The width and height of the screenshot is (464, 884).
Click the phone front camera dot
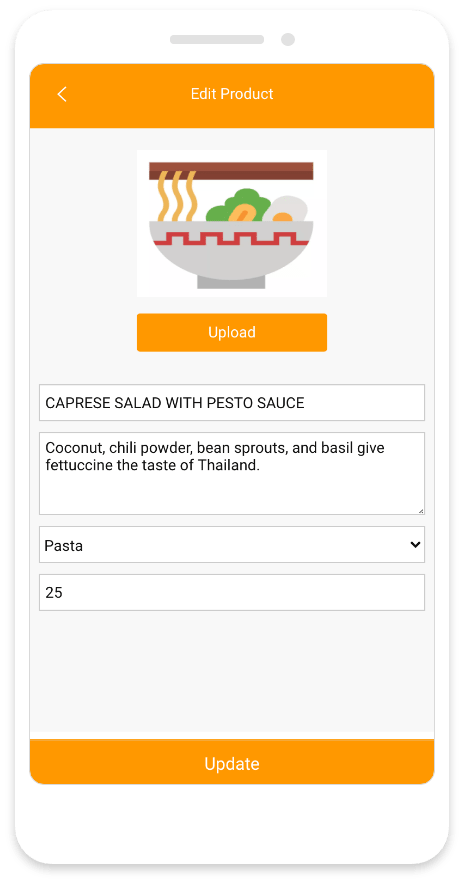(x=288, y=39)
